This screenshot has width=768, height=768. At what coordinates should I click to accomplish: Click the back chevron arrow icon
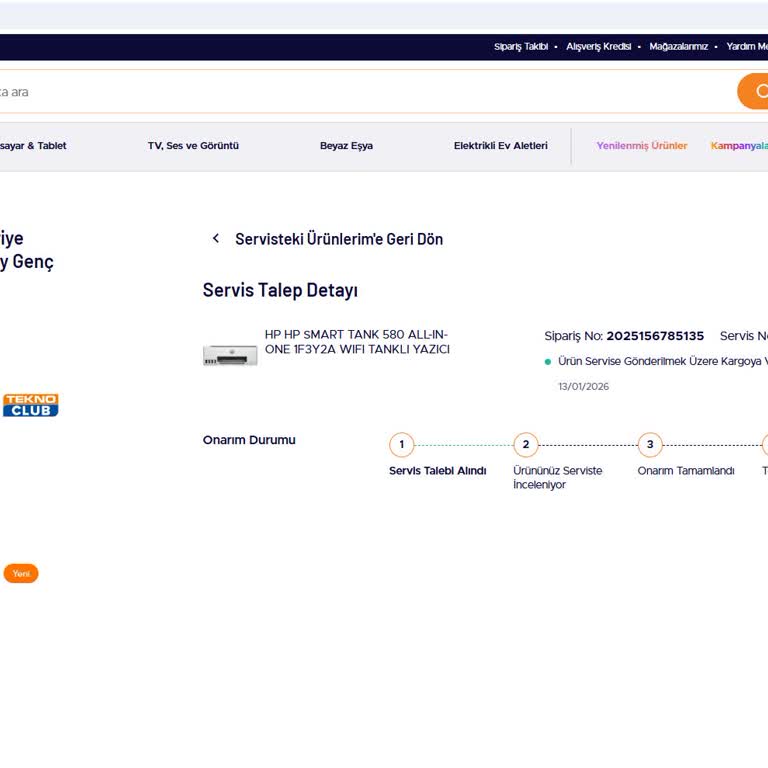tap(215, 239)
